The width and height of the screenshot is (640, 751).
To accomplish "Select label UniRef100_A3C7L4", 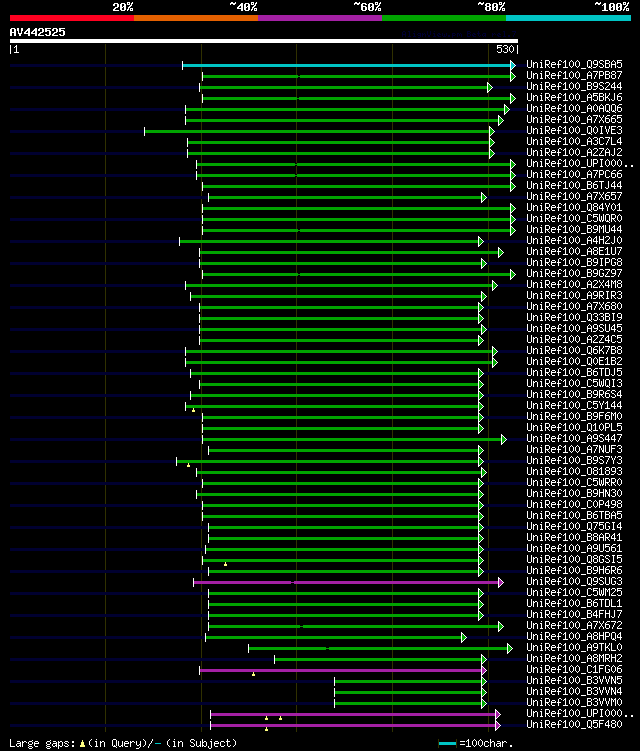I will [574, 141].
